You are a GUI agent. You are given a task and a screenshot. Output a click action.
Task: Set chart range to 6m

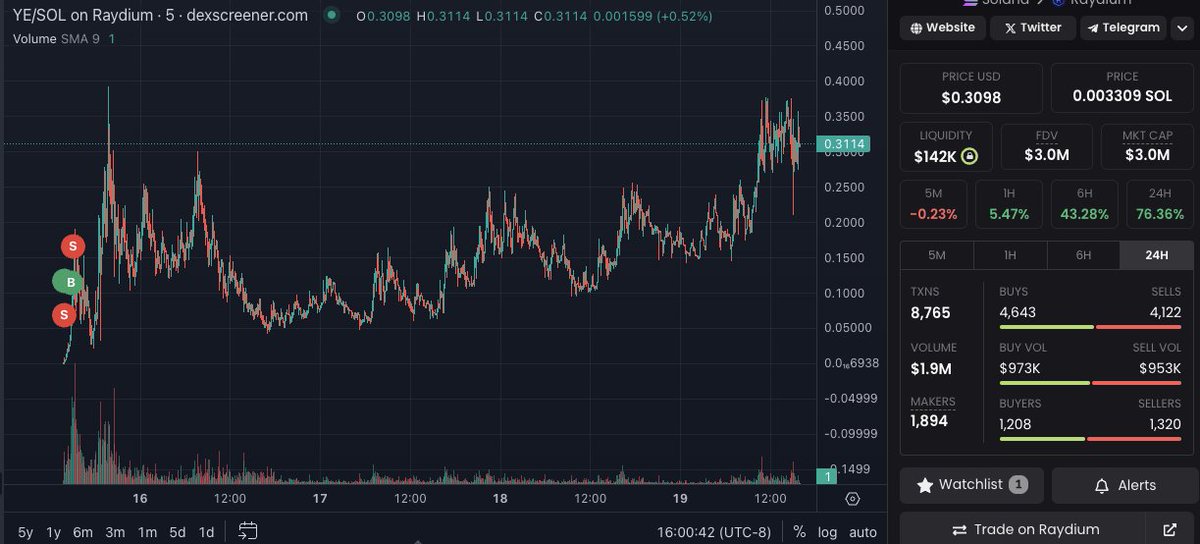pos(84,531)
